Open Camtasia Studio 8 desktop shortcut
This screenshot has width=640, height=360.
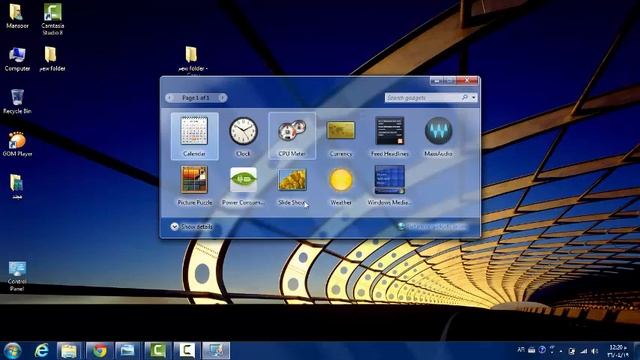point(53,19)
